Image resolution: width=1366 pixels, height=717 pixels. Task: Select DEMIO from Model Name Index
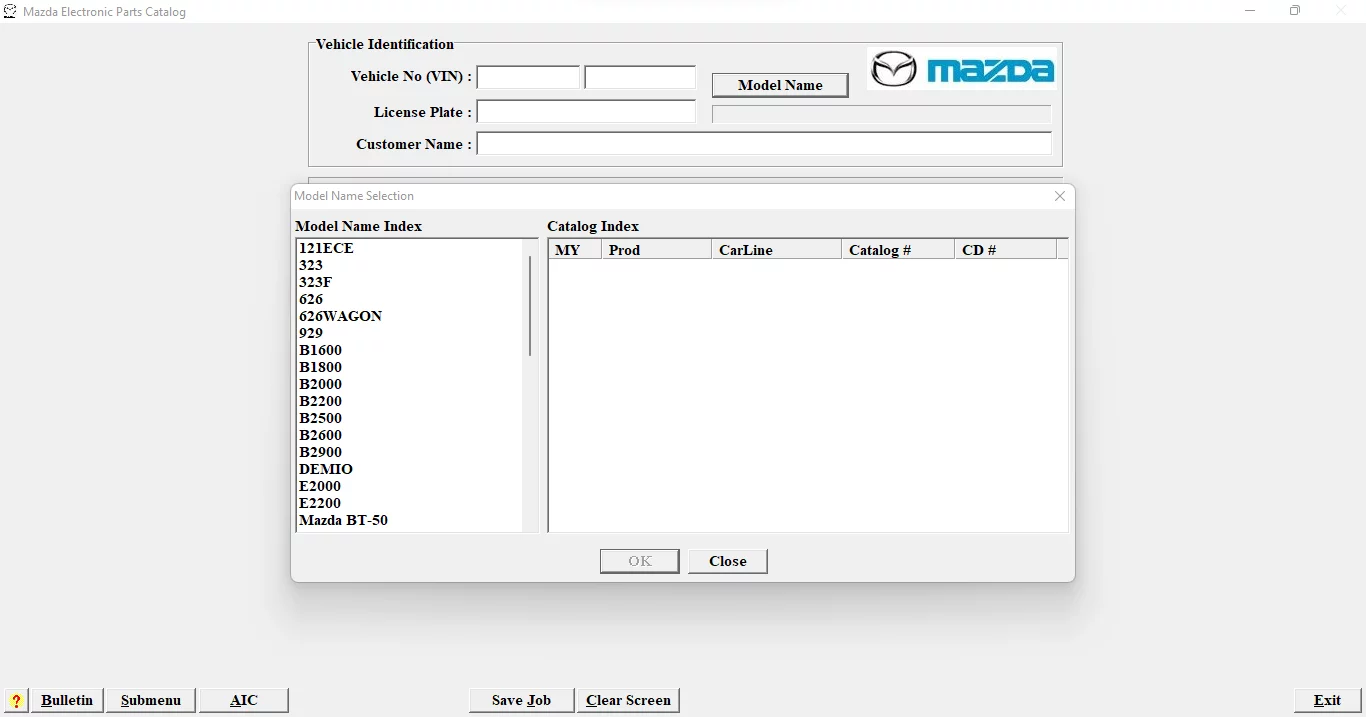[326, 469]
